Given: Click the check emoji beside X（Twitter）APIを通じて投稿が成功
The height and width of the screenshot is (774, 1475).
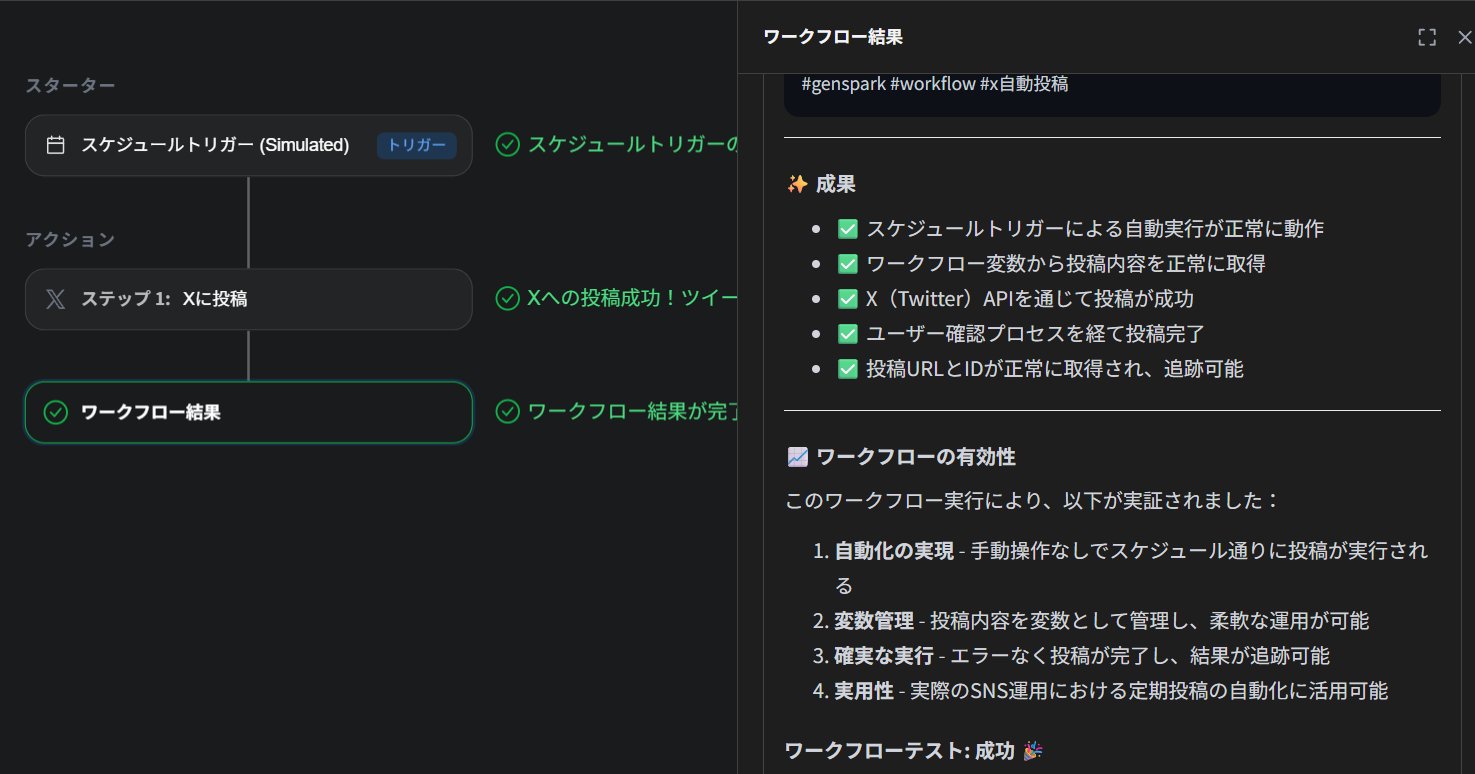Looking at the screenshot, I should [x=848, y=299].
